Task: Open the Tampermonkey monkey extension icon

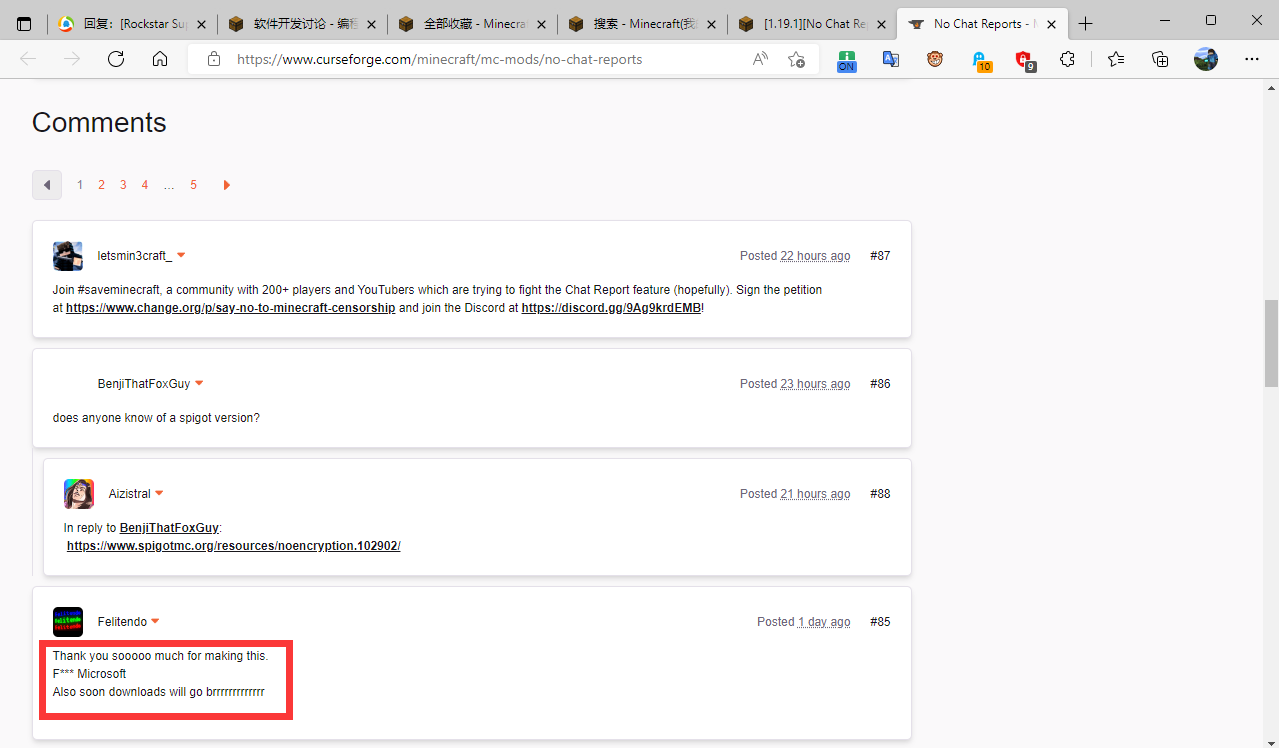Action: (x=934, y=59)
